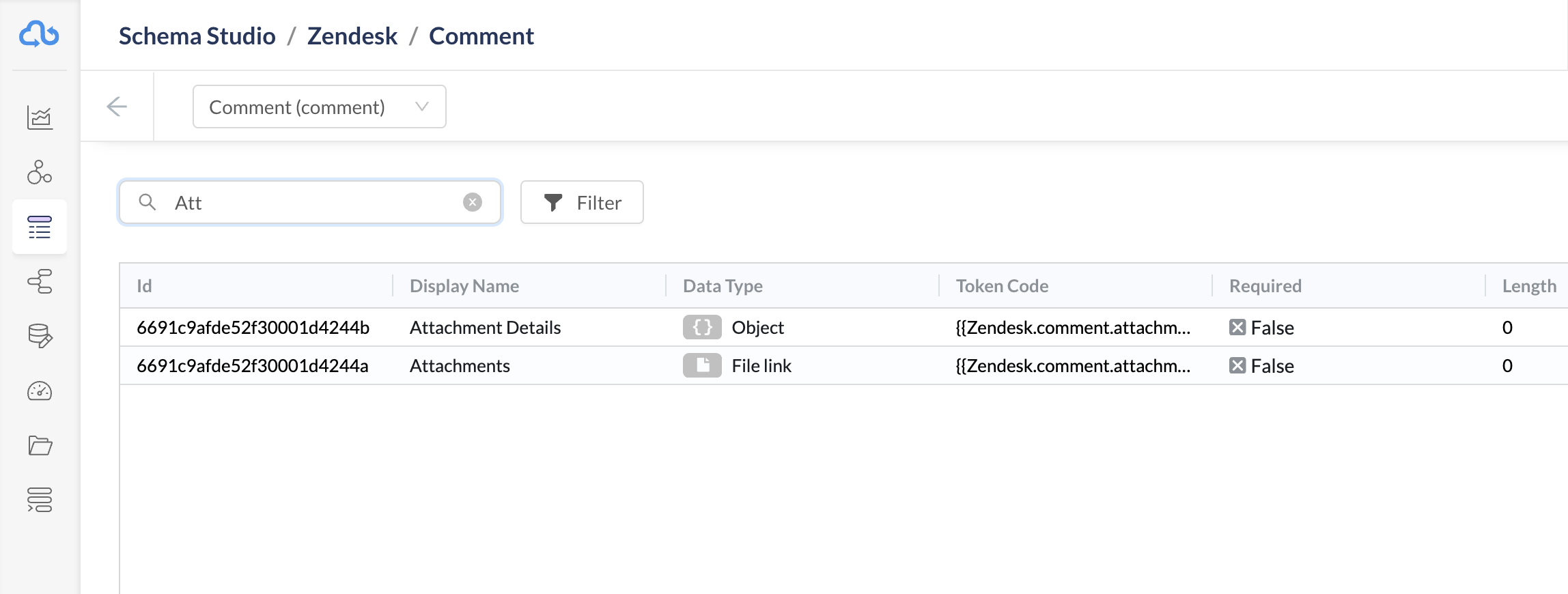The height and width of the screenshot is (594, 1568).
Task: Select the schema list sidebar icon
Action: click(40, 227)
